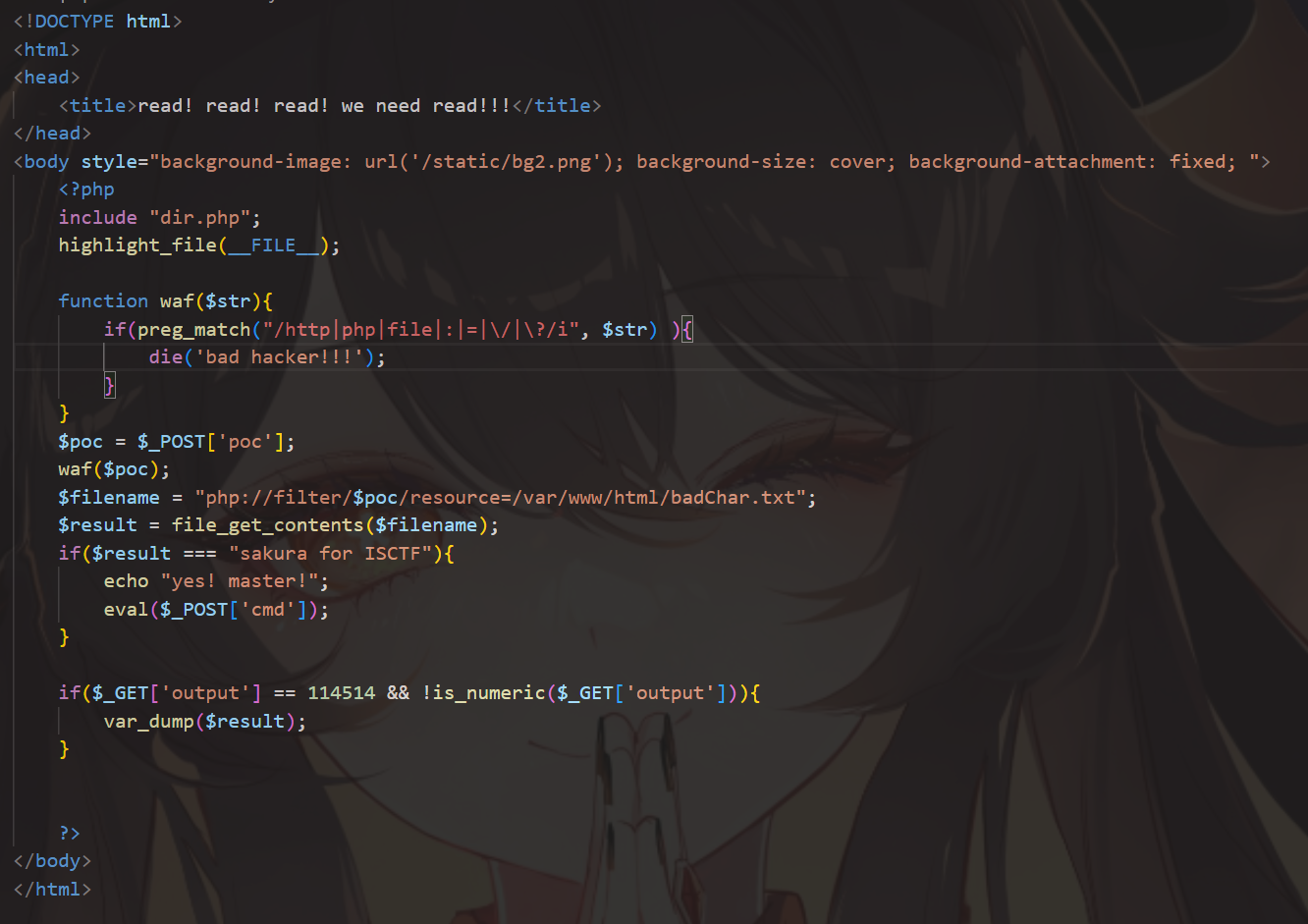Place cursor on include "dir.php" line
This screenshot has width=1308, height=924.
coord(159,217)
